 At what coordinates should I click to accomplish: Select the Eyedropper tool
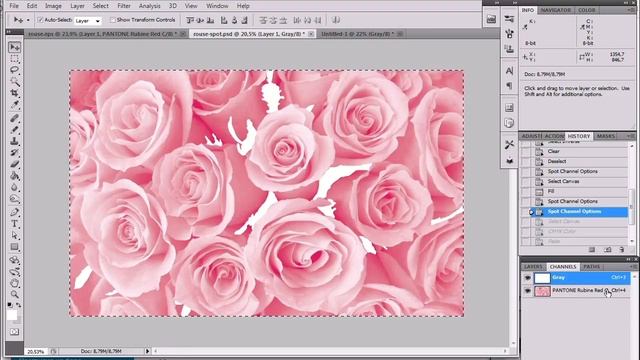tap(15, 104)
